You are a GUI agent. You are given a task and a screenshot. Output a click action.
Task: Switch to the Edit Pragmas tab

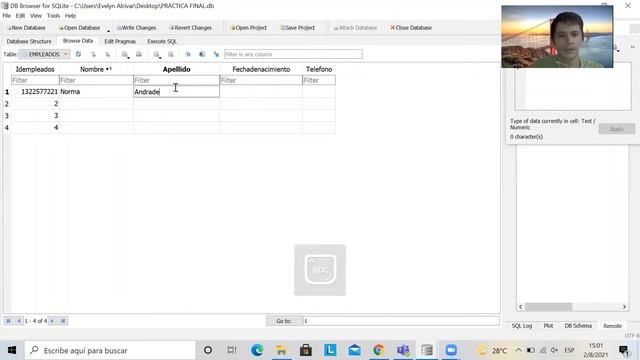[120, 41]
